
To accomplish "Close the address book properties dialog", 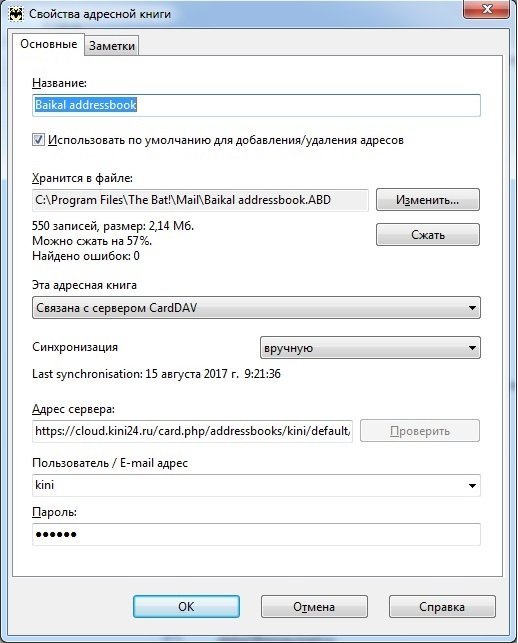I will pyautogui.click(x=487, y=9).
